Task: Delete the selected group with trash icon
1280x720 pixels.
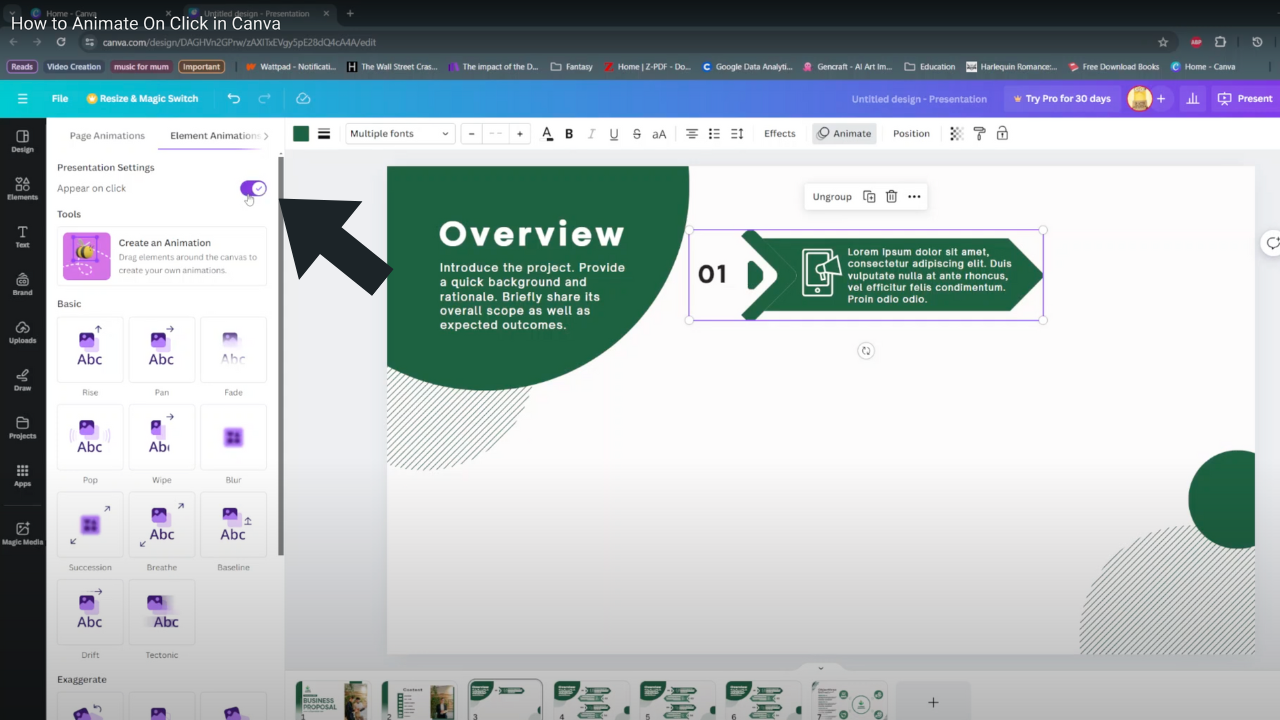Action: coord(891,197)
